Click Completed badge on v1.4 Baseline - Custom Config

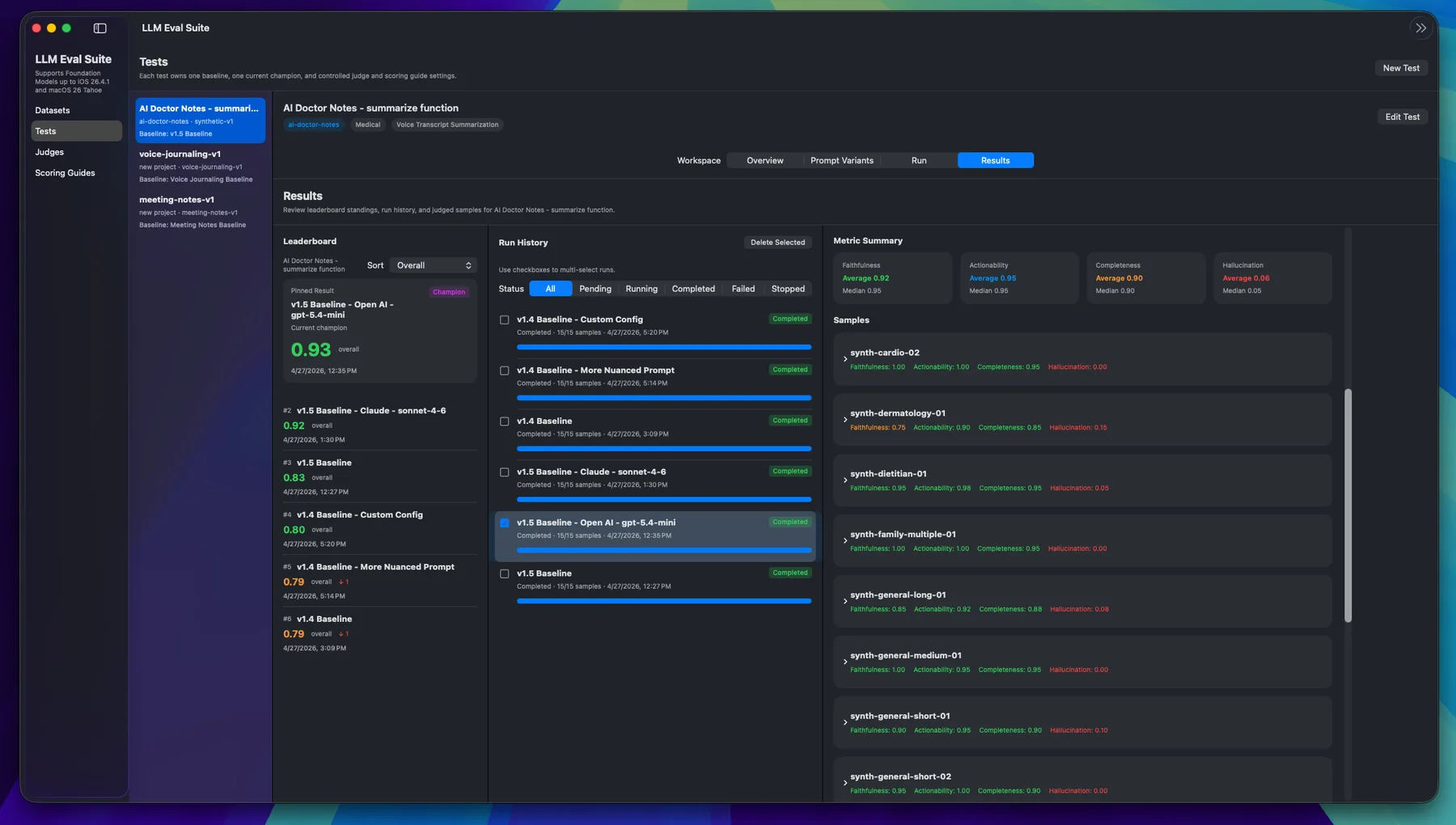point(789,319)
